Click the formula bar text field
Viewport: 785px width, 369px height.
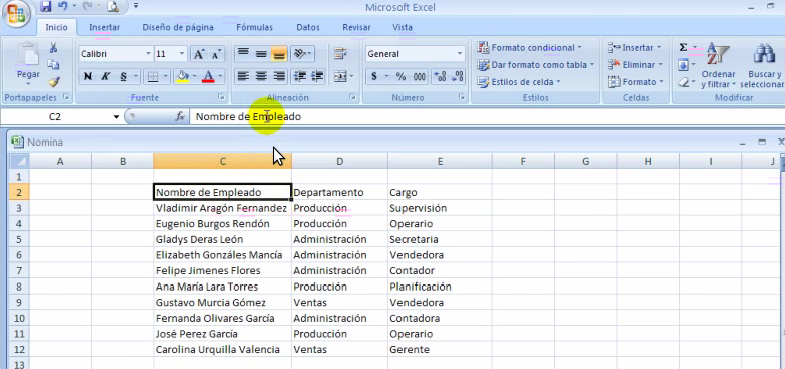(x=486, y=117)
